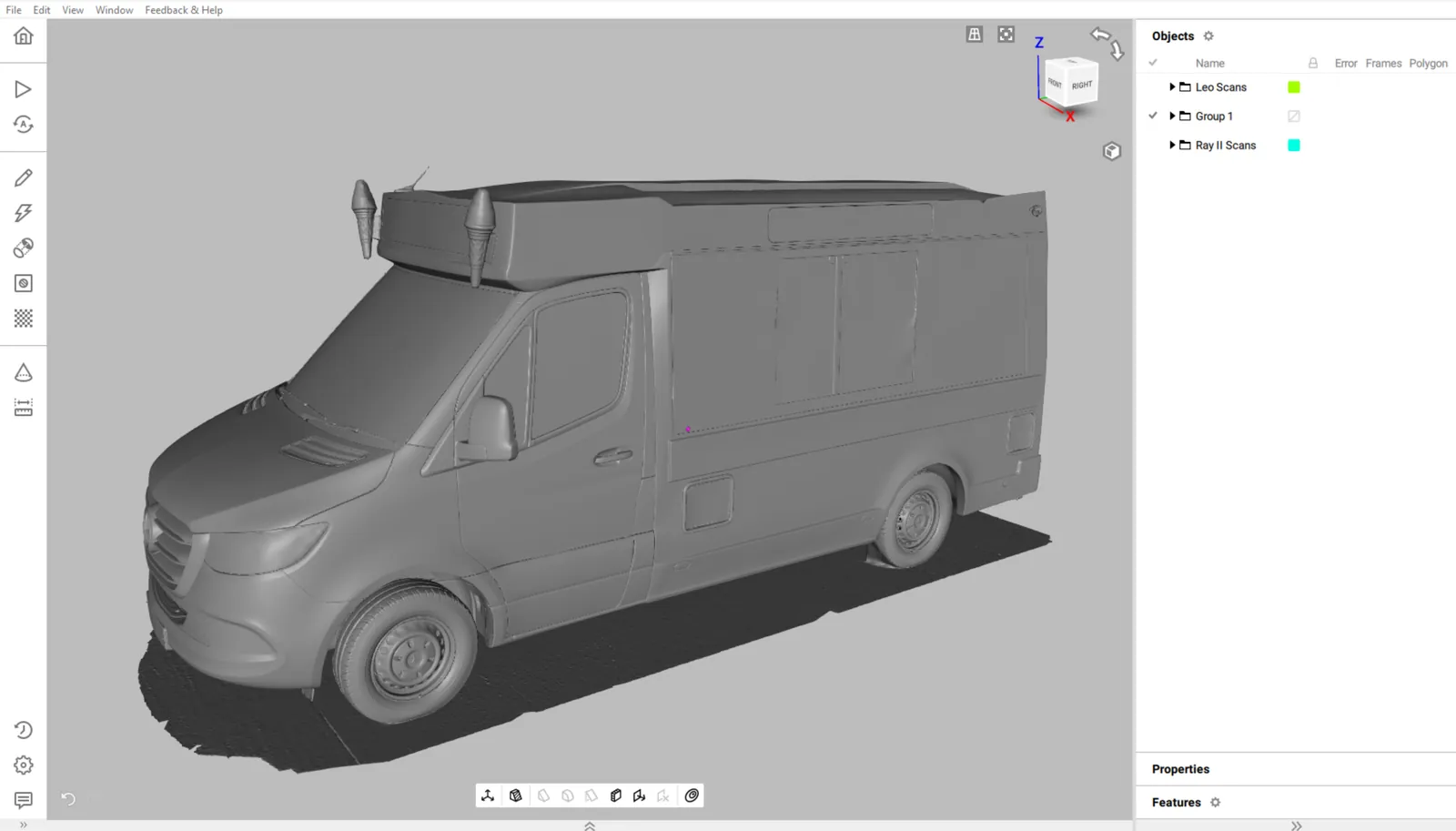Screen dimensions: 1456x831
Task: Click the empty color swatch of Group 1
Action: [1294, 117]
